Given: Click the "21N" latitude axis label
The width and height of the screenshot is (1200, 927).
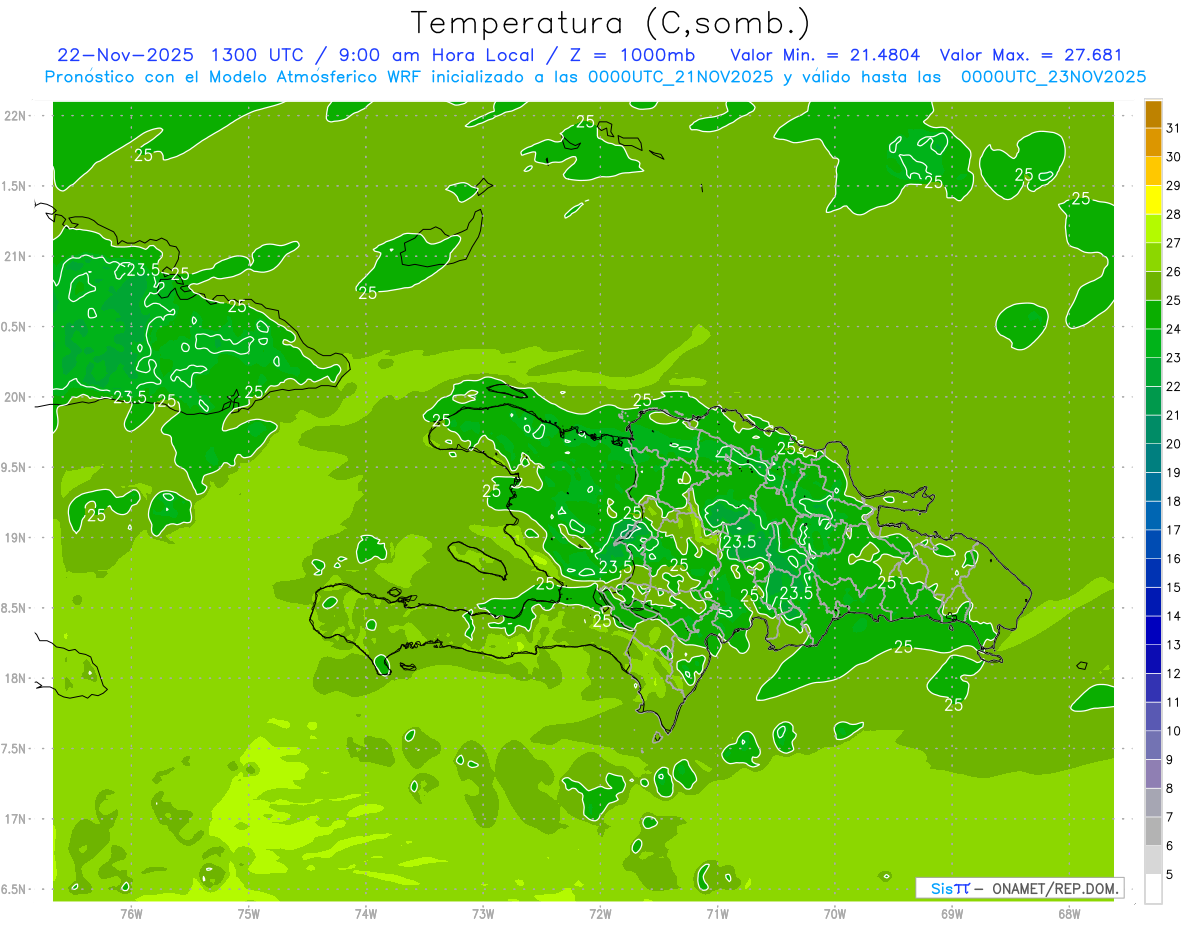Looking at the screenshot, I should coord(16,257).
